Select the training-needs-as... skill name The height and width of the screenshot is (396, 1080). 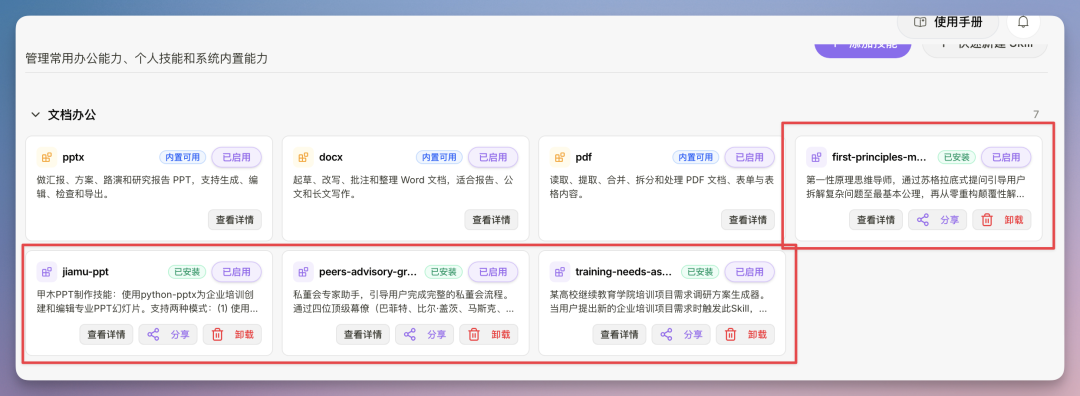pyautogui.click(x=623, y=272)
